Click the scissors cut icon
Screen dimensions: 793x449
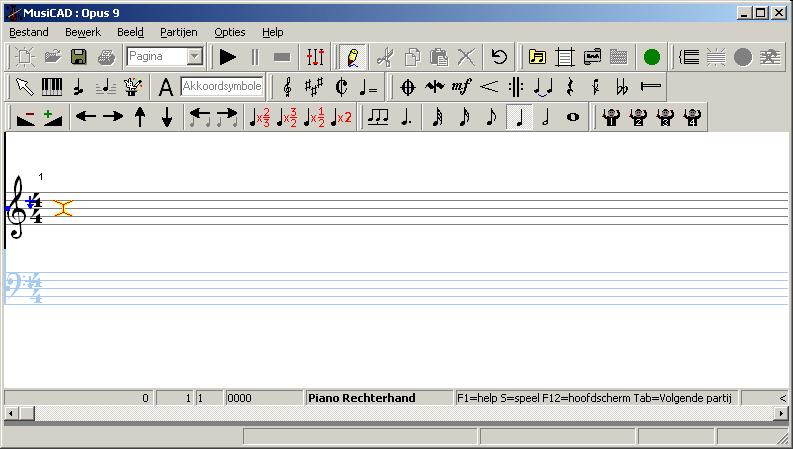tap(385, 57)
